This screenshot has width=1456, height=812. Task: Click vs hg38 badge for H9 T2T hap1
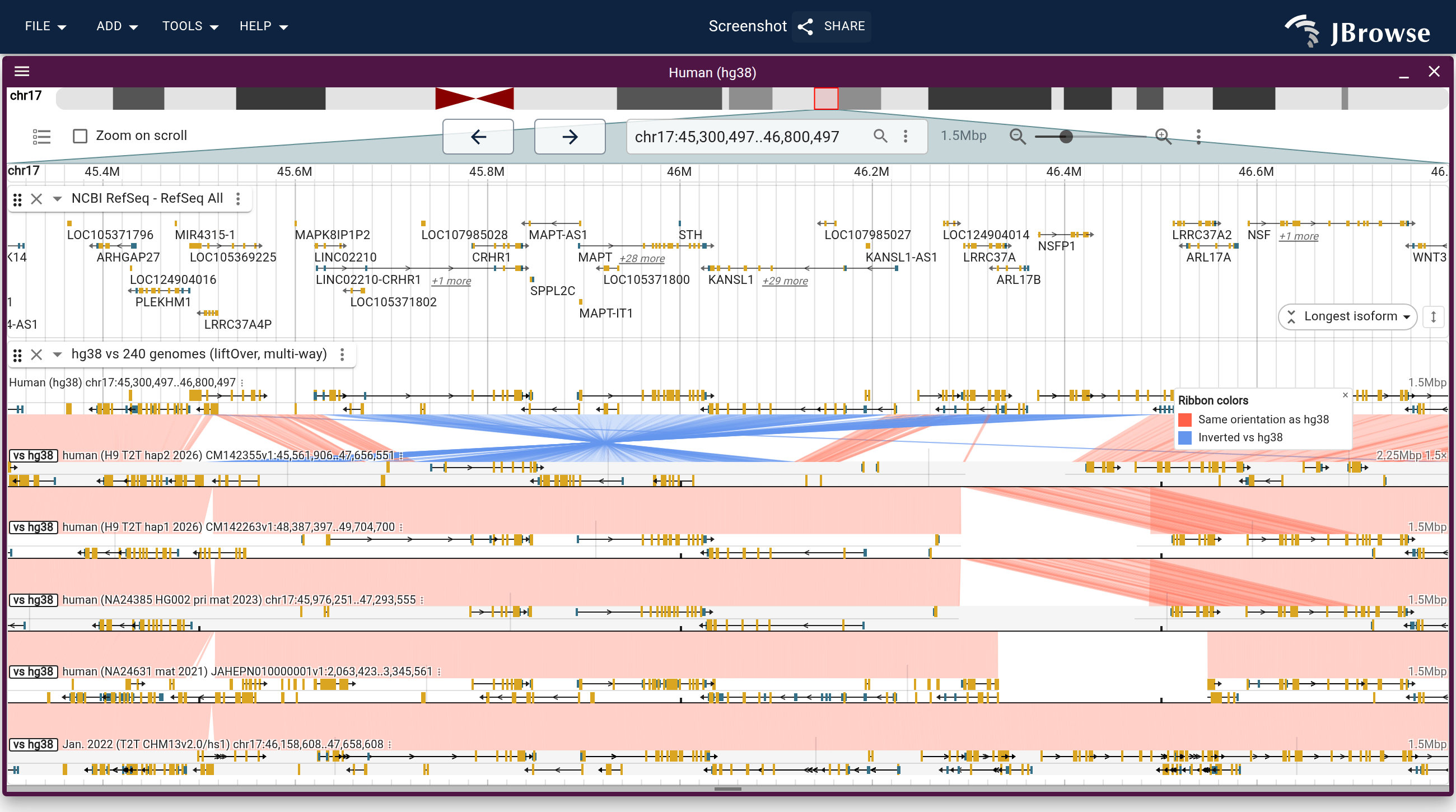(34, 527)
